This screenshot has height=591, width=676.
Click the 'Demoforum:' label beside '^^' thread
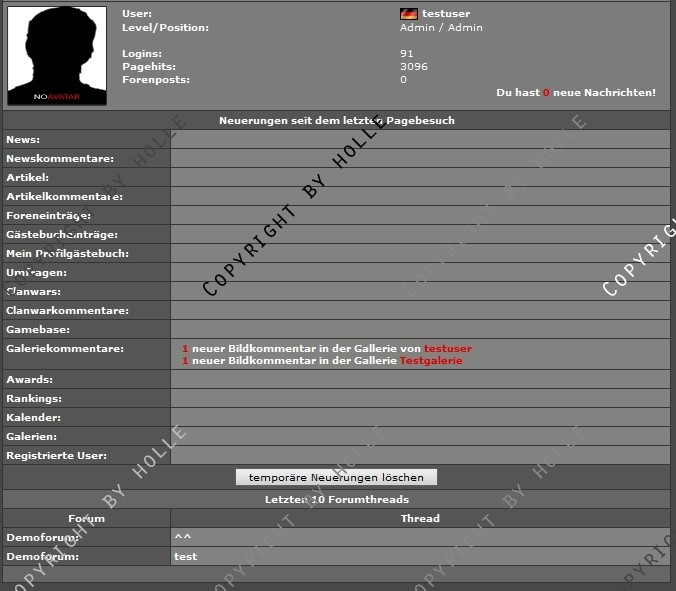[42, 537]
